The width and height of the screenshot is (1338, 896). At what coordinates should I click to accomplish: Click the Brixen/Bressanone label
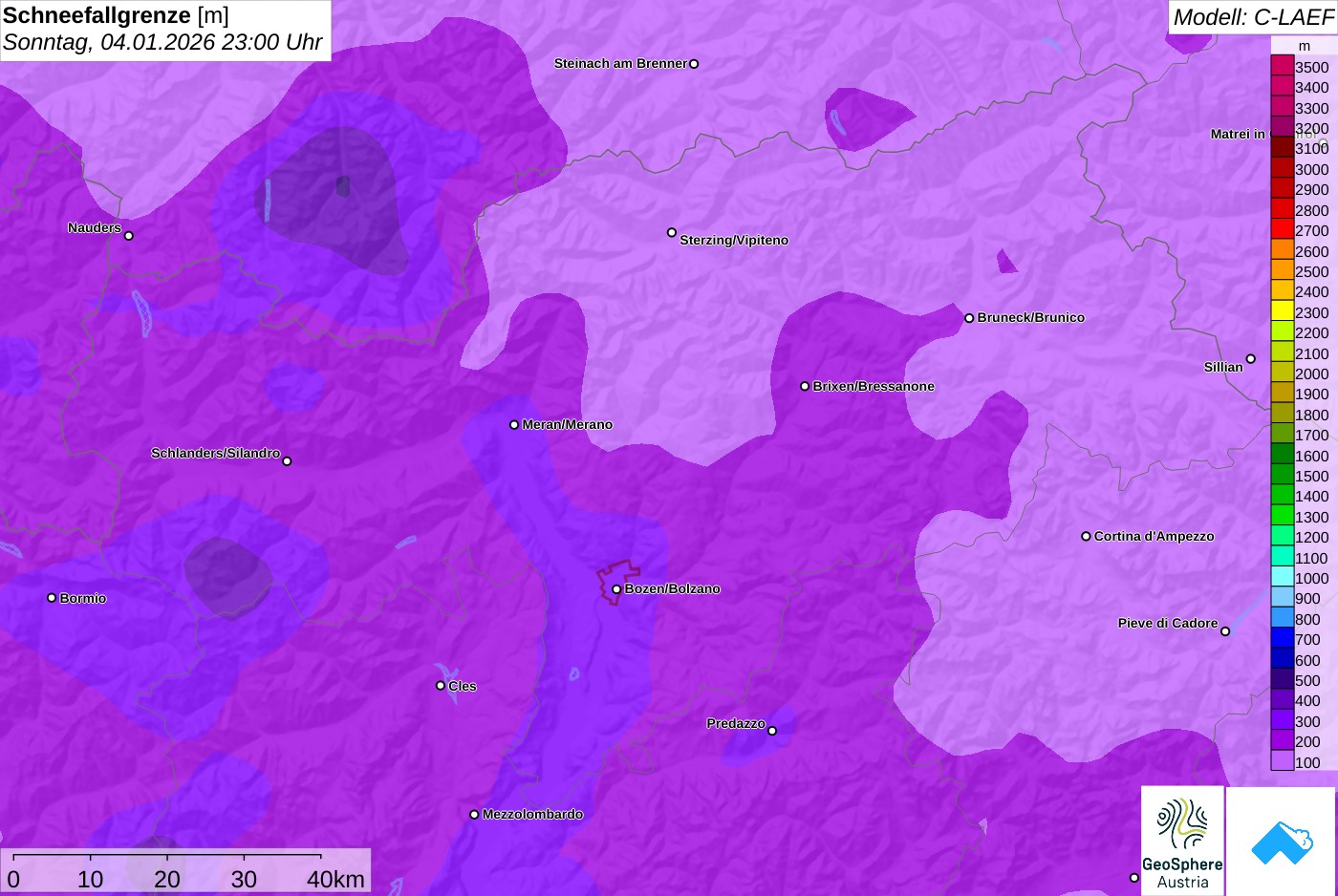(x=874, y=386)
